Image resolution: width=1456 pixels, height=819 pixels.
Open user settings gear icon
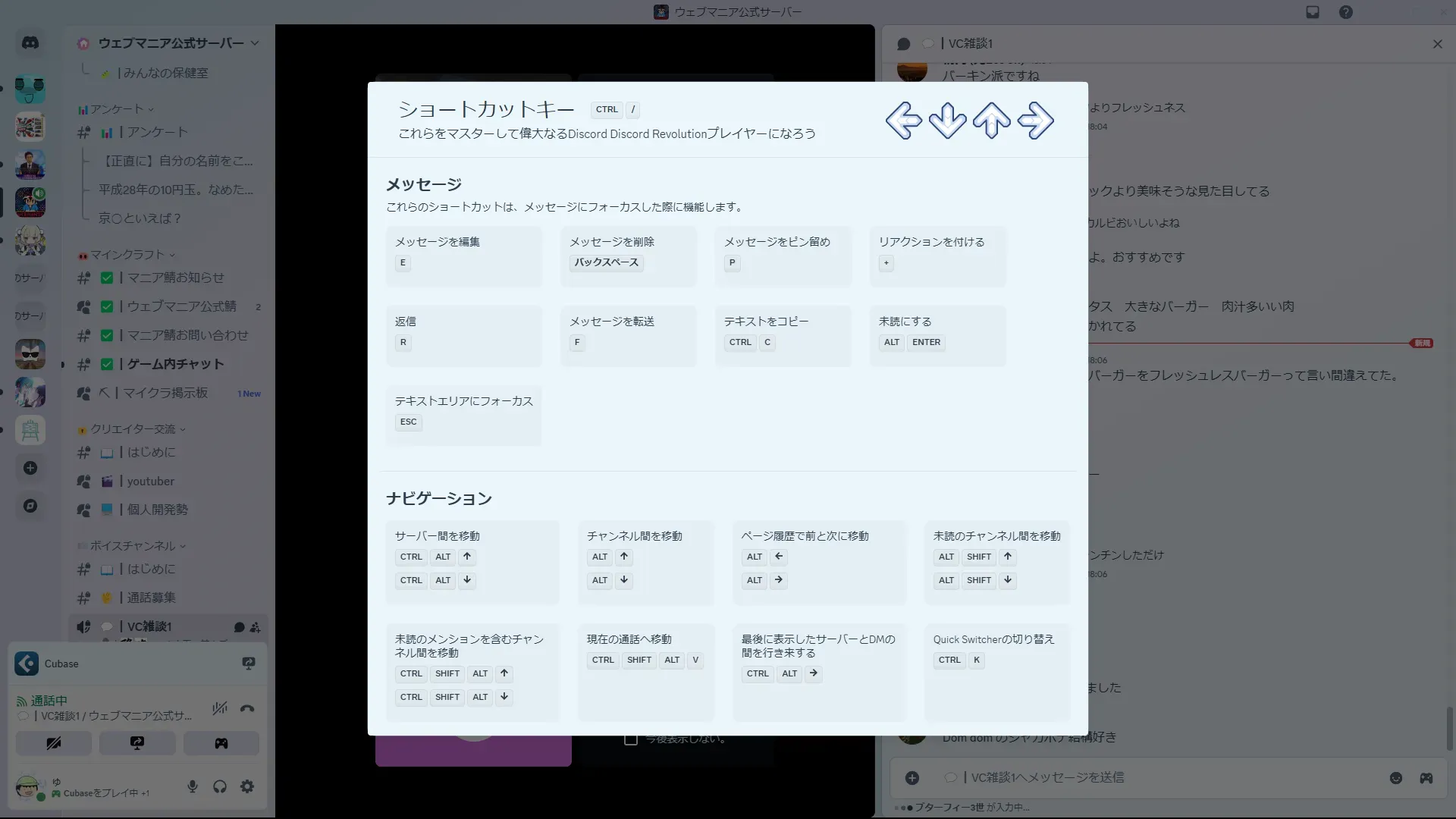pyautogui.click(x=247, y=786)
